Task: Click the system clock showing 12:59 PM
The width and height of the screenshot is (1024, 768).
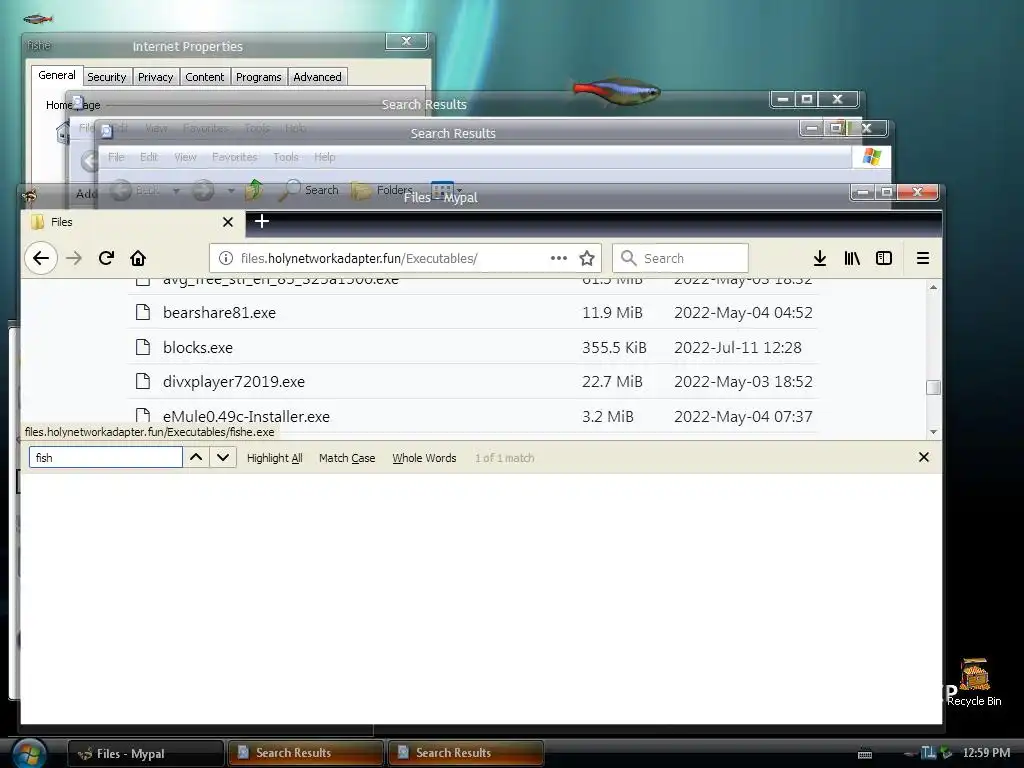Action: pyautogui.click(x=986, y=753)
